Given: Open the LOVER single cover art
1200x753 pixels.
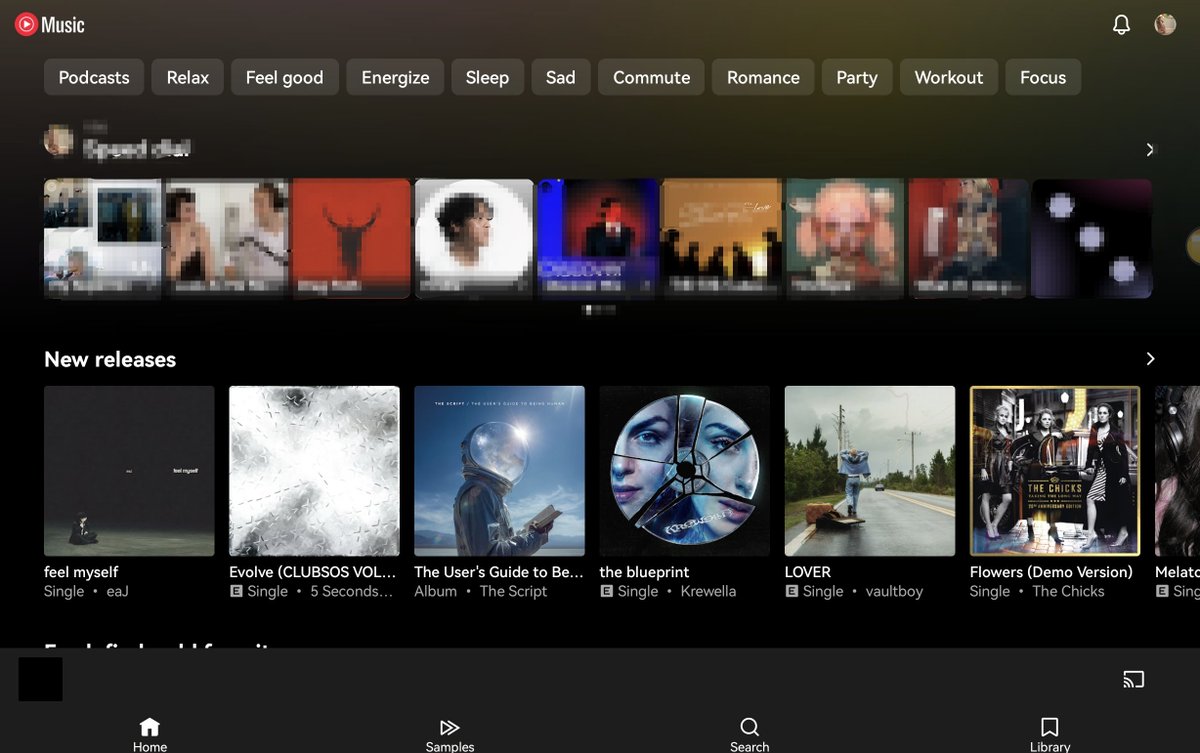Looking at the screenshot, I should pyautogui.click(x=870, y=471).
